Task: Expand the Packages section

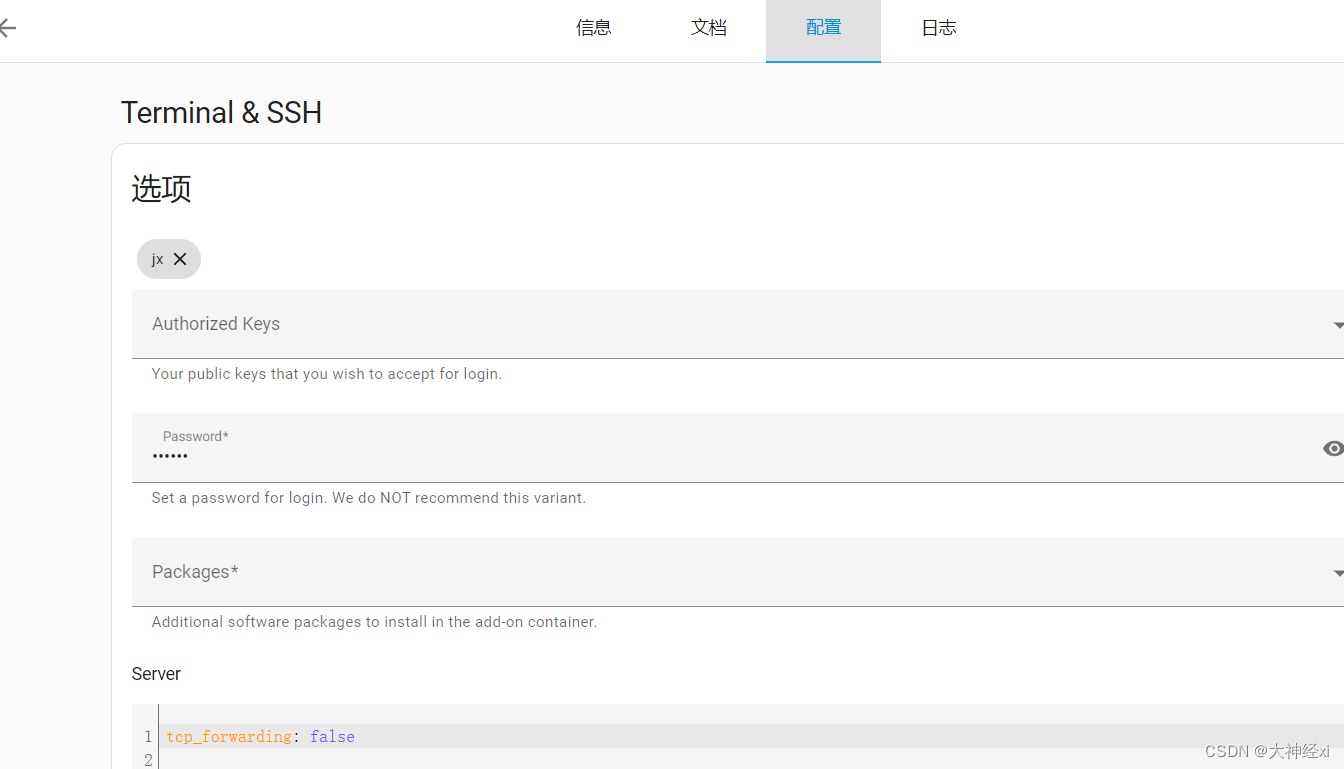Action: (x=700, y=571)
